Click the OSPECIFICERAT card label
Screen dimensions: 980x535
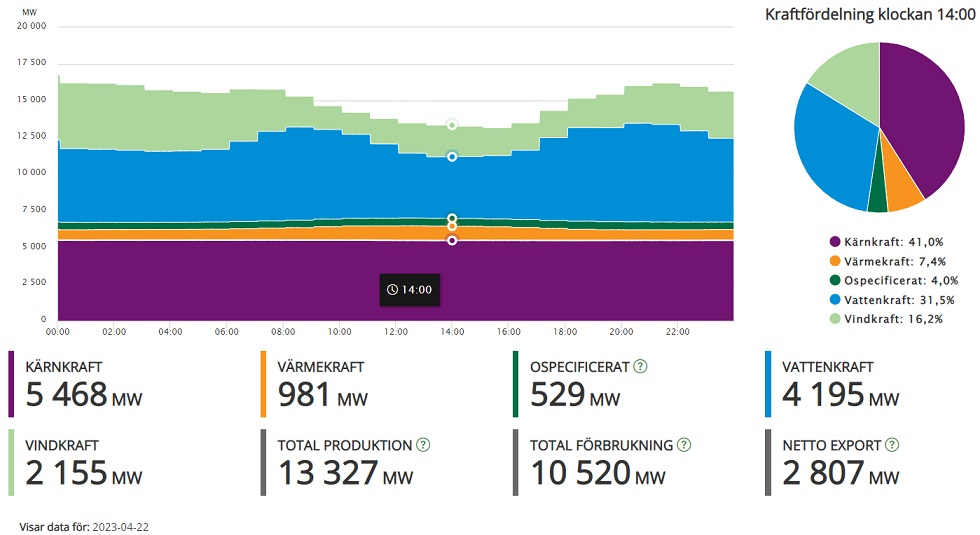[x=579, y=367]
